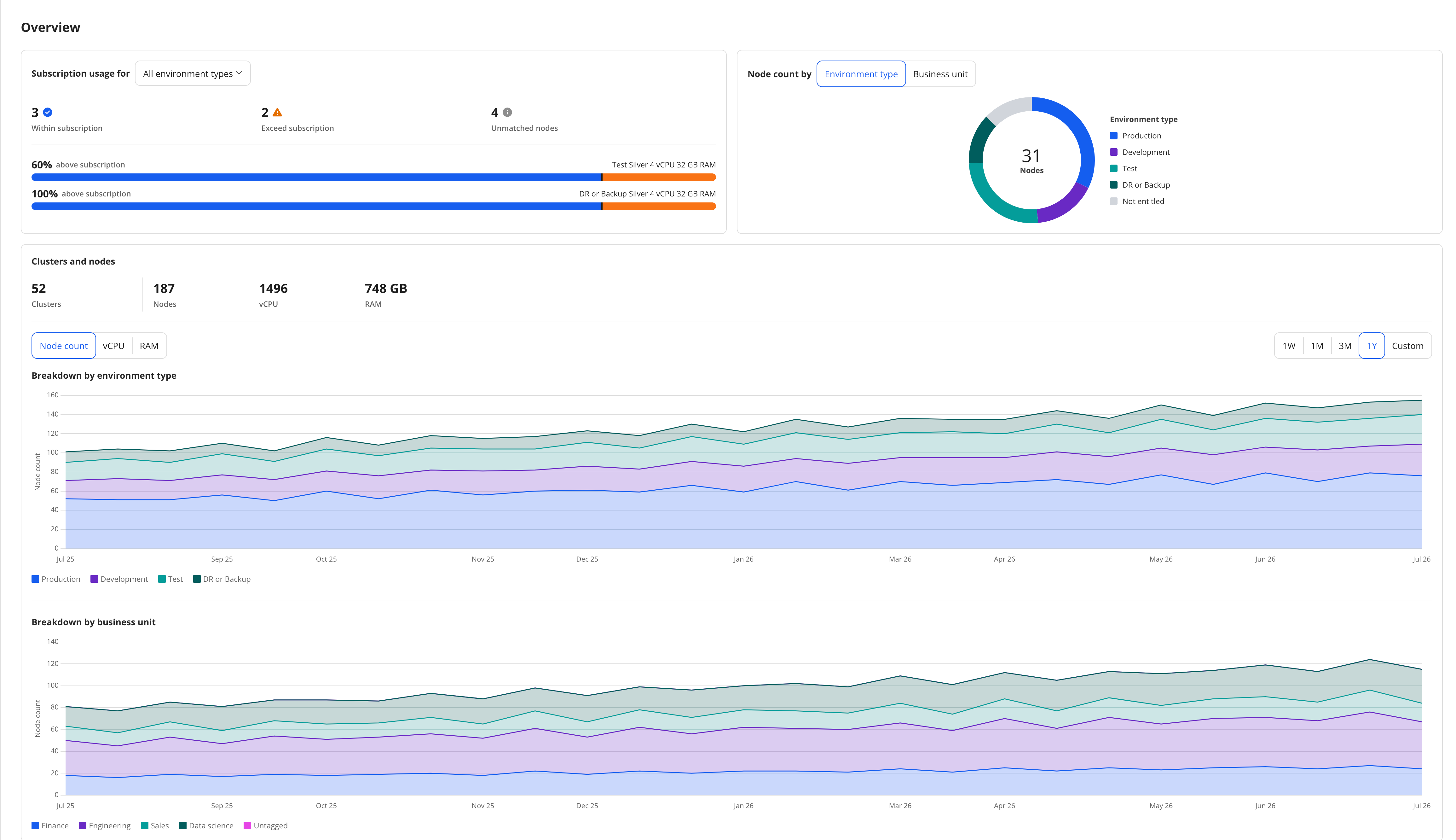1456x840 pixels.
Task: Click the orange warning icon beside 2
Action: point(277,113)
